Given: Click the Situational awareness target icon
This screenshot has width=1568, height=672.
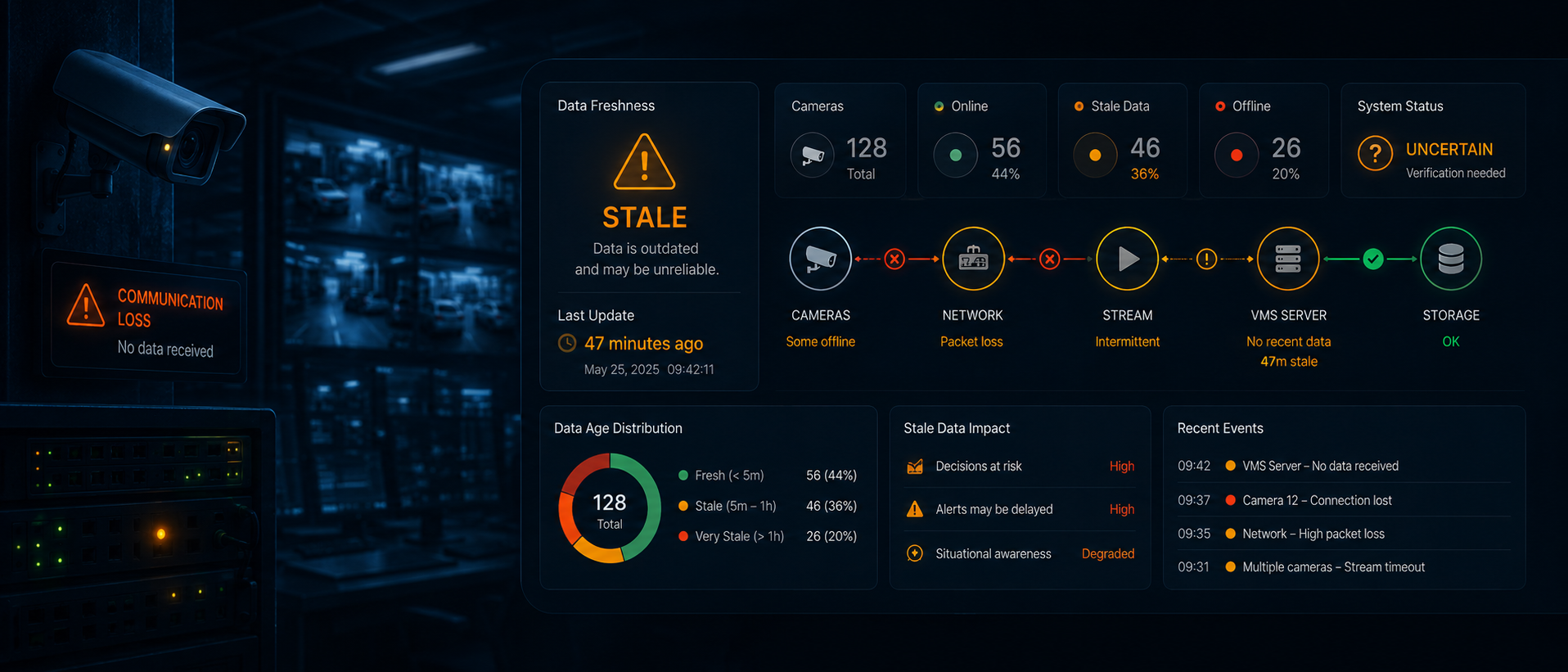Looking at the screenshot, I should coord(915,553).
